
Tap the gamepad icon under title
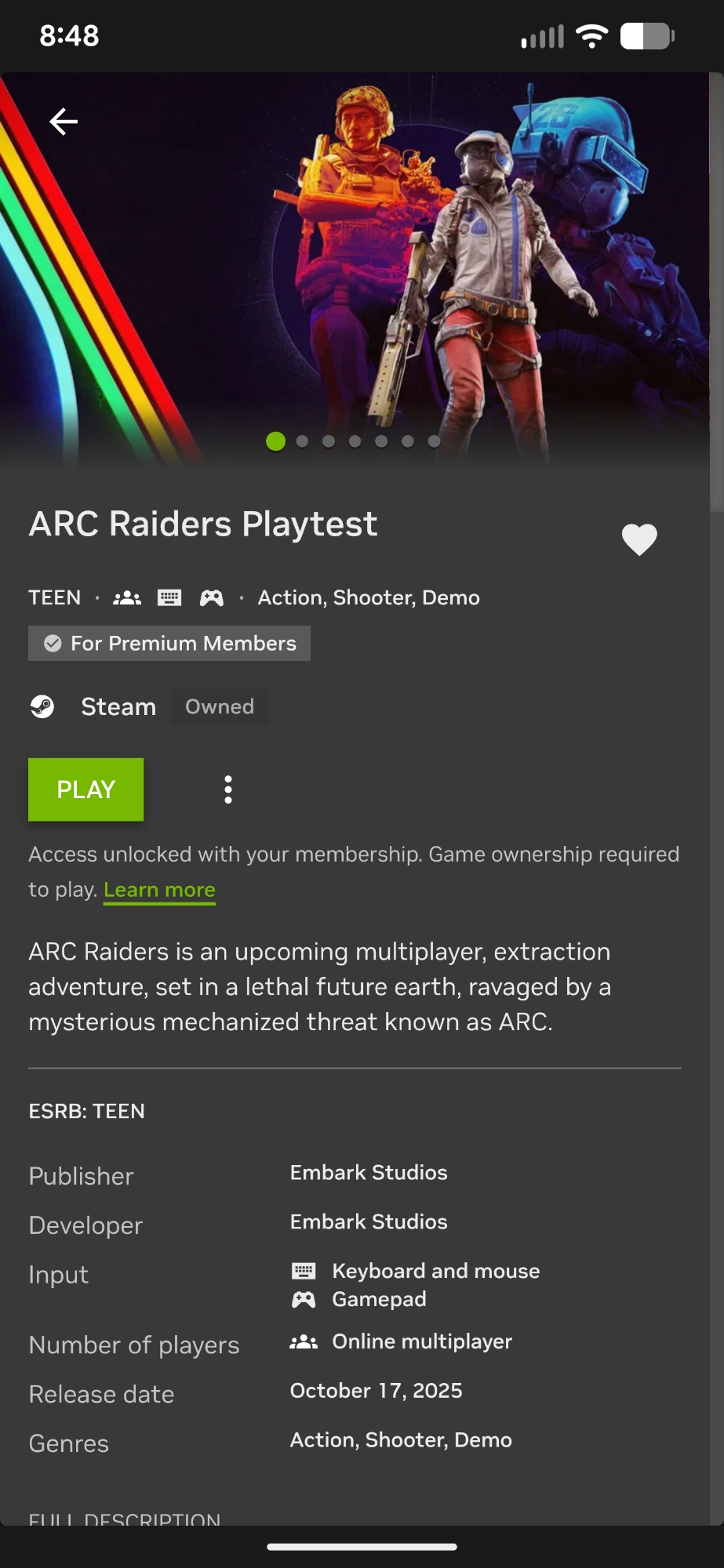pos(211,598)
